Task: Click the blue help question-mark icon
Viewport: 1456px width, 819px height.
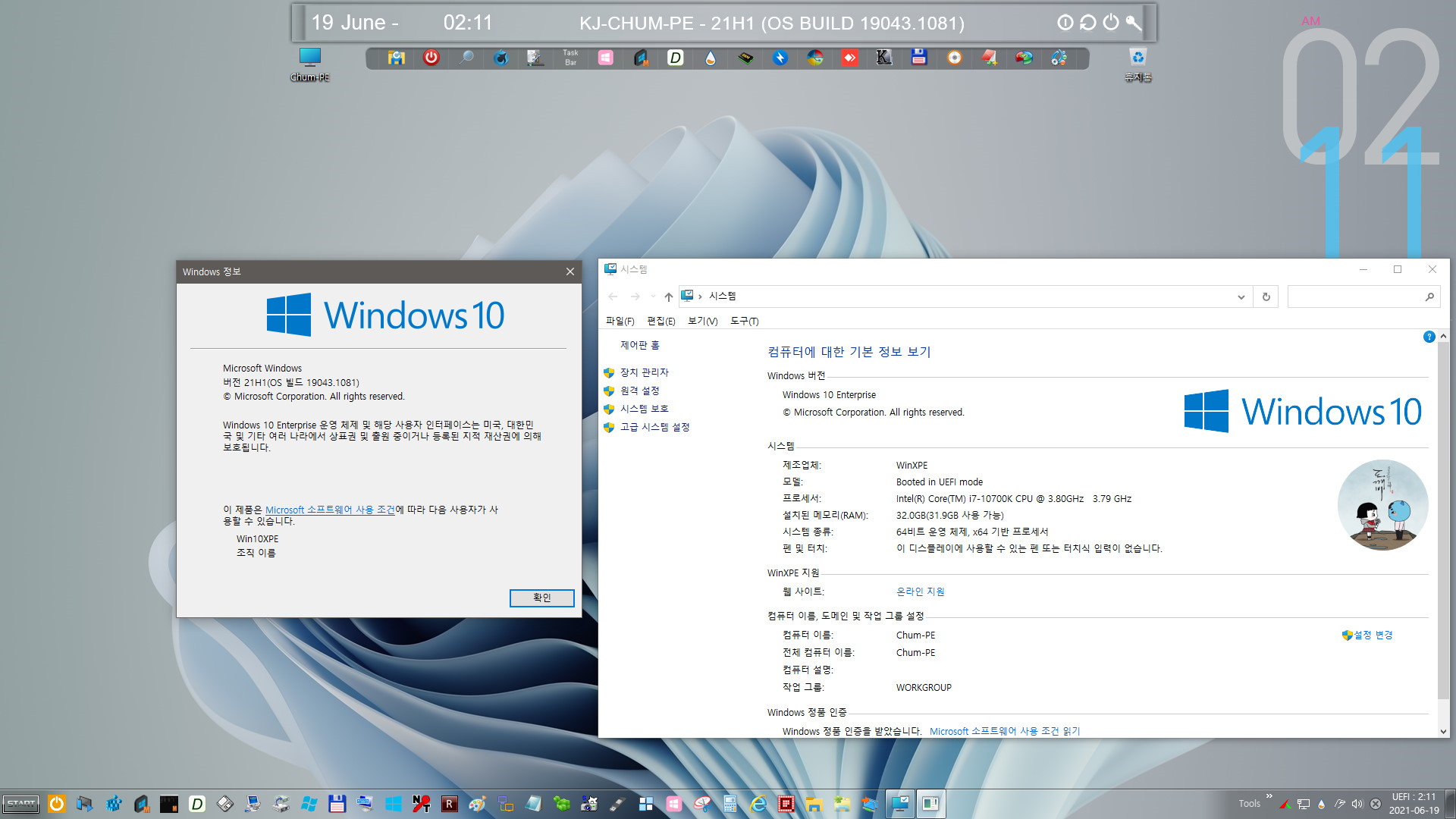Action: coord(1429,337)
